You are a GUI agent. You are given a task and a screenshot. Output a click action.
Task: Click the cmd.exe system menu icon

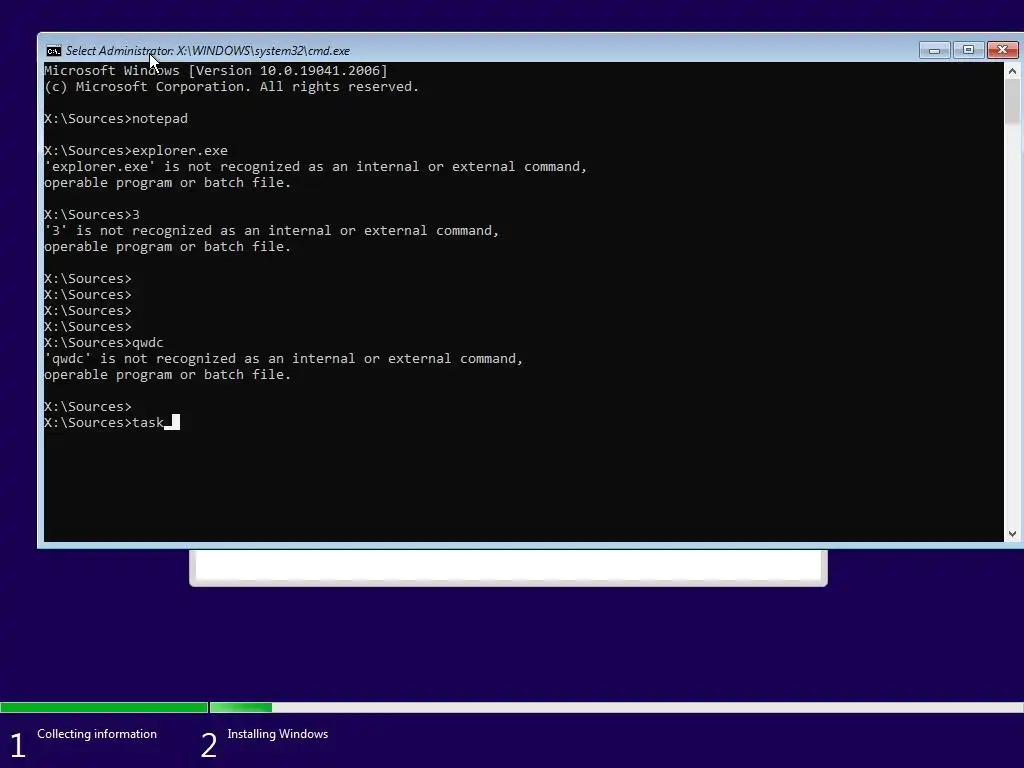[x=54, y=51]
